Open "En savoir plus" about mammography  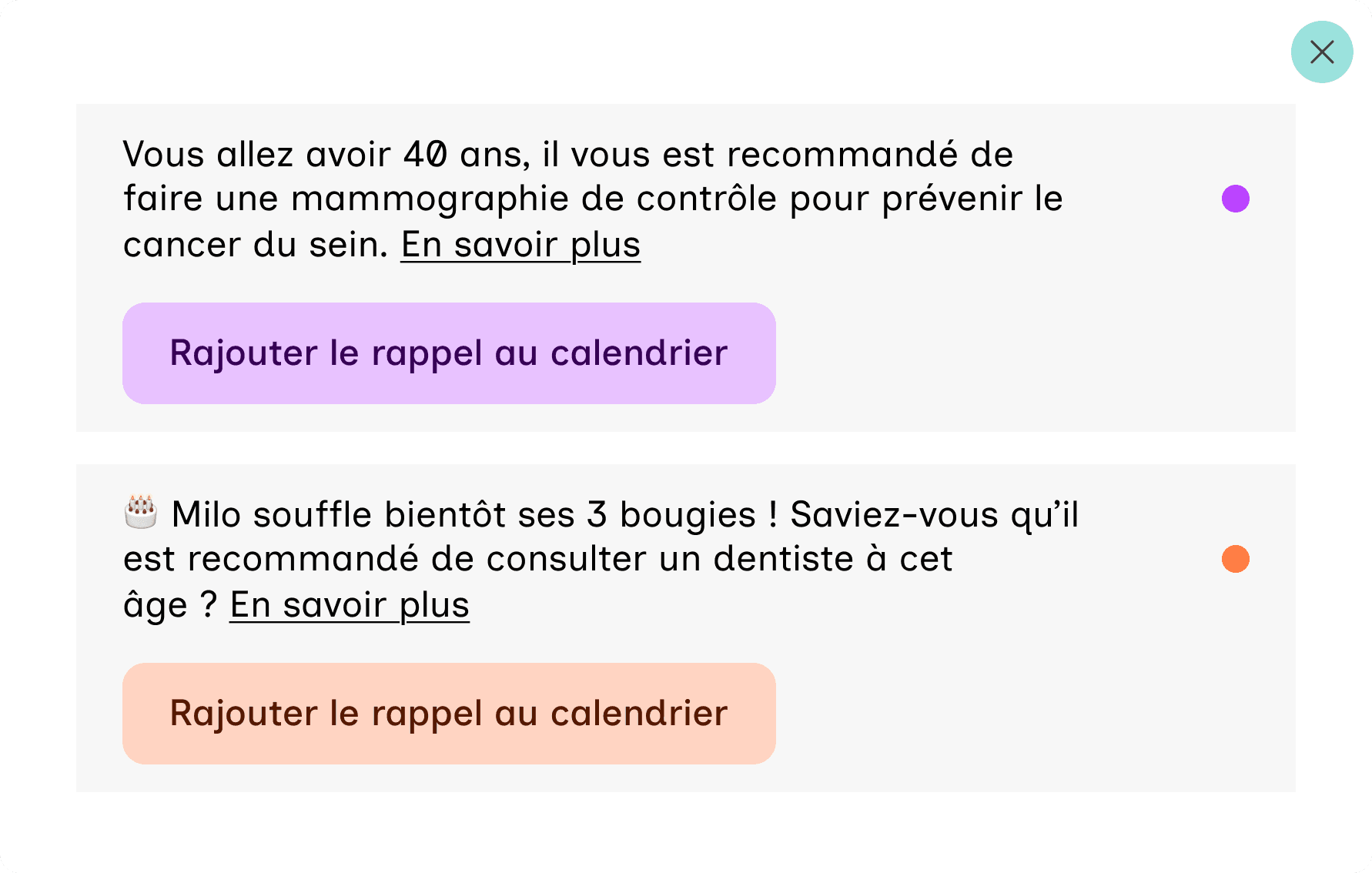tap(520, 245)
